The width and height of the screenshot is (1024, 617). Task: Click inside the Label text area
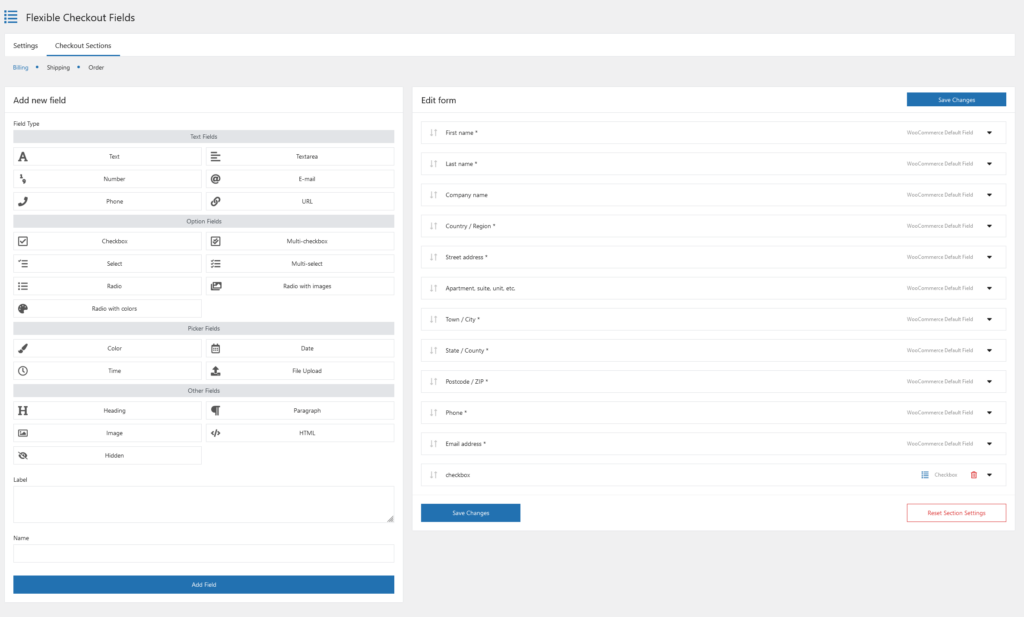point(204,503)
